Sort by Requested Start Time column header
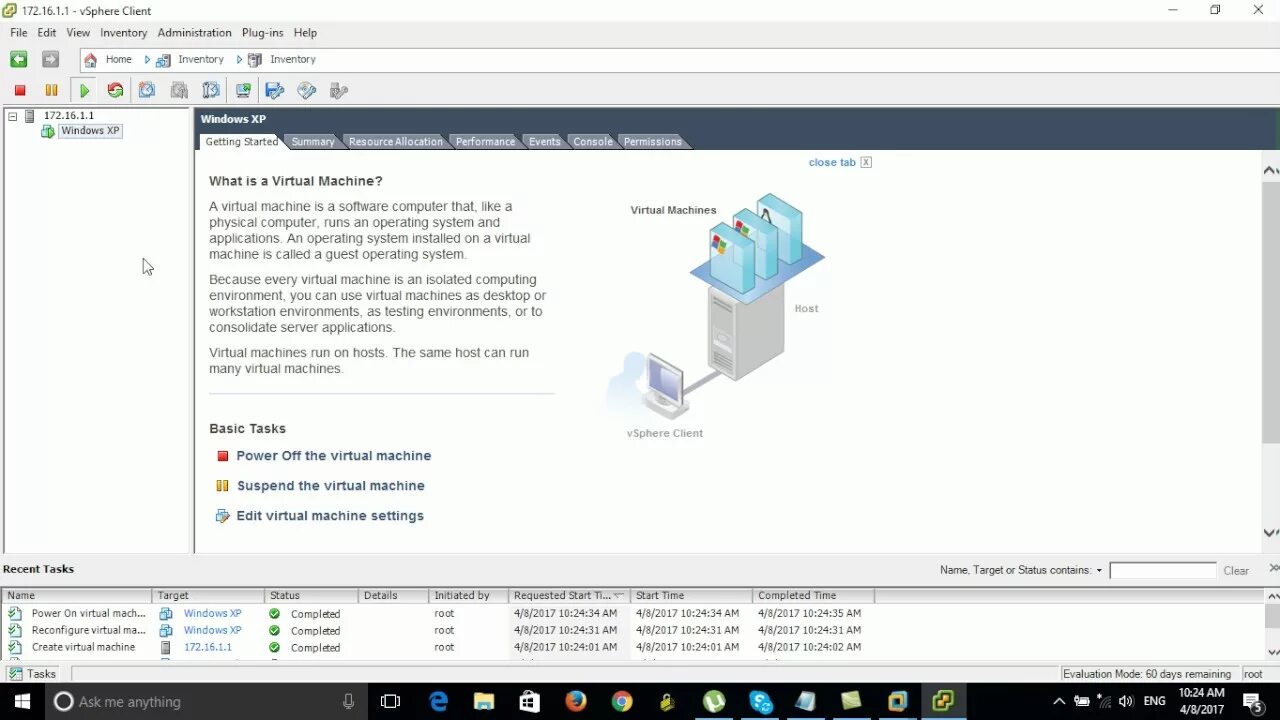The image size is (1280, 720). (569, 595)
